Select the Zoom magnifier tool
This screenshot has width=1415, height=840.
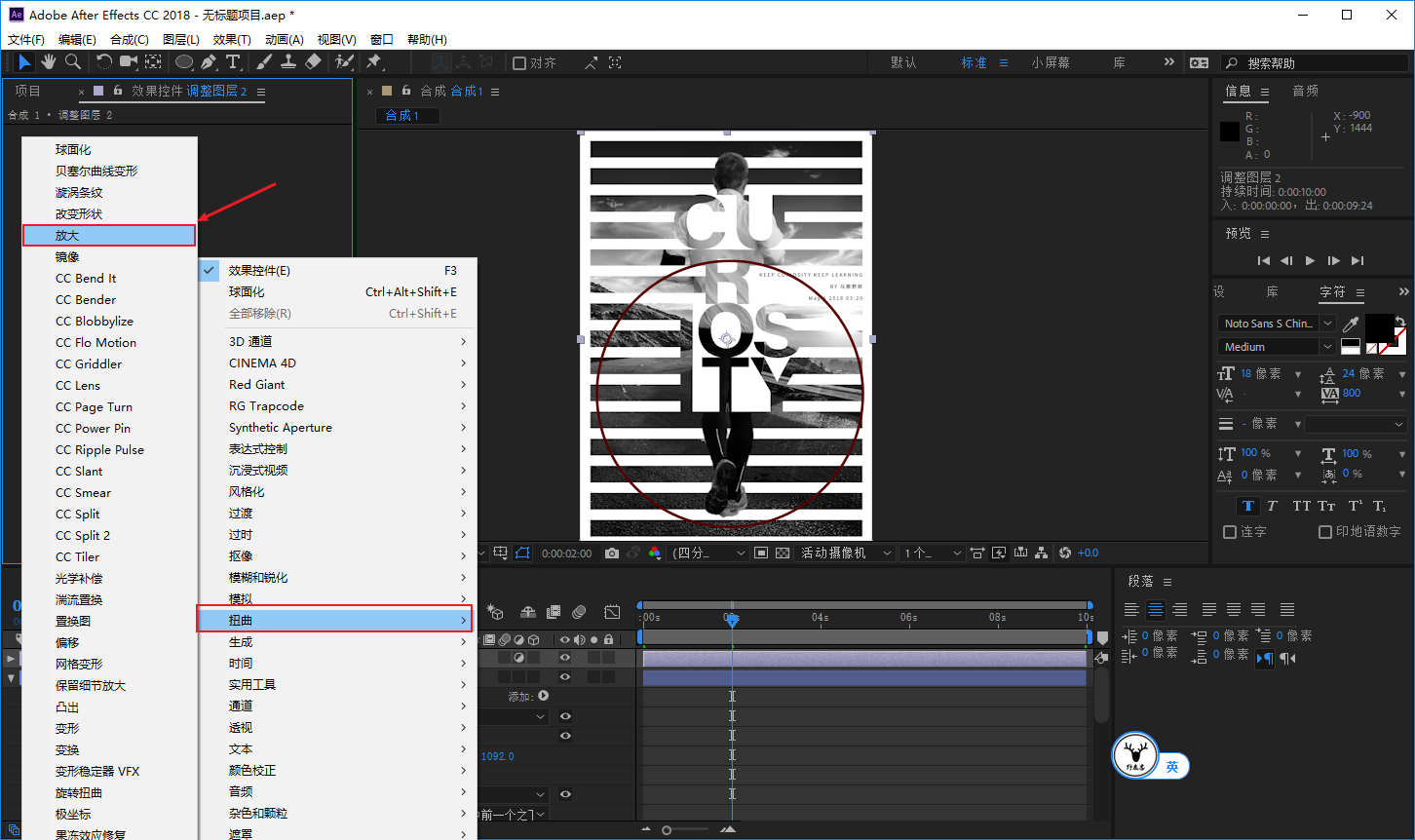[x=73, y=62]
